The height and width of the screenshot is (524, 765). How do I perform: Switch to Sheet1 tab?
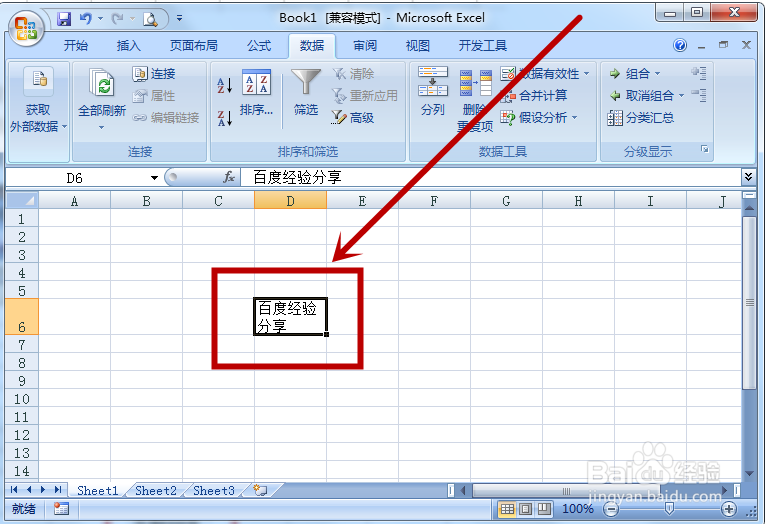98,490
